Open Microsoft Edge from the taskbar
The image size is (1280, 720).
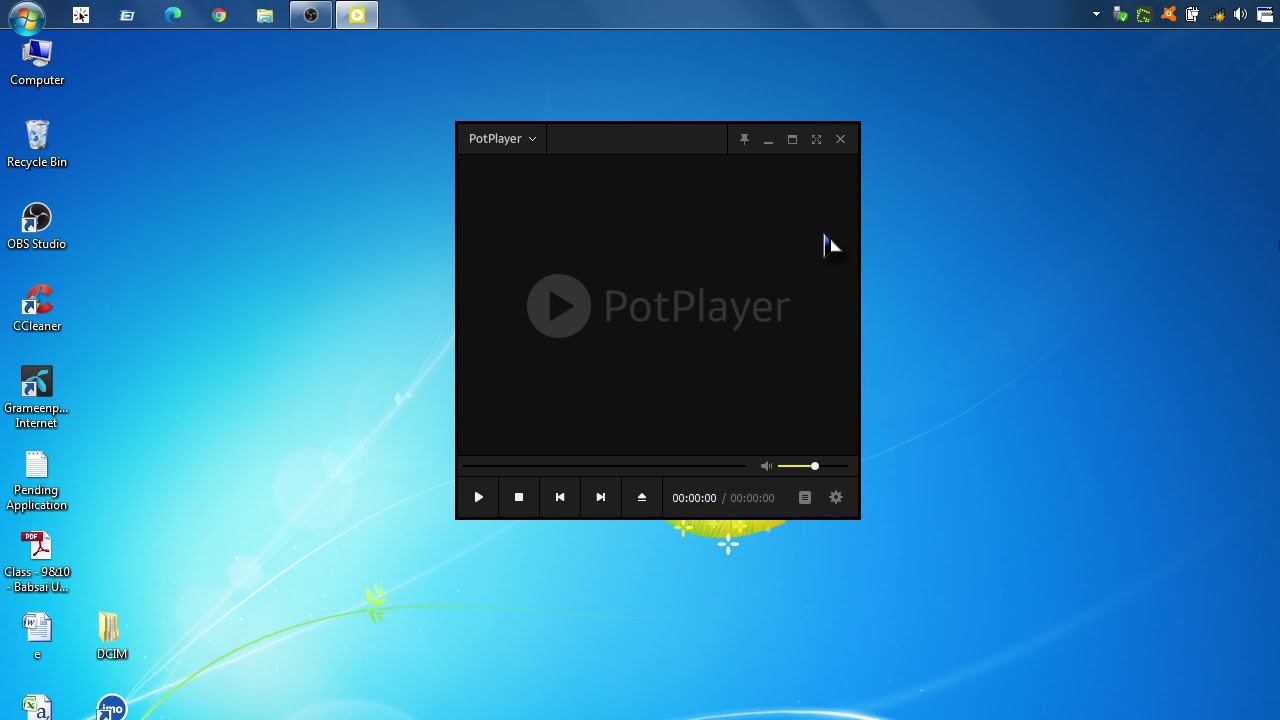click(x=173, y=15)
